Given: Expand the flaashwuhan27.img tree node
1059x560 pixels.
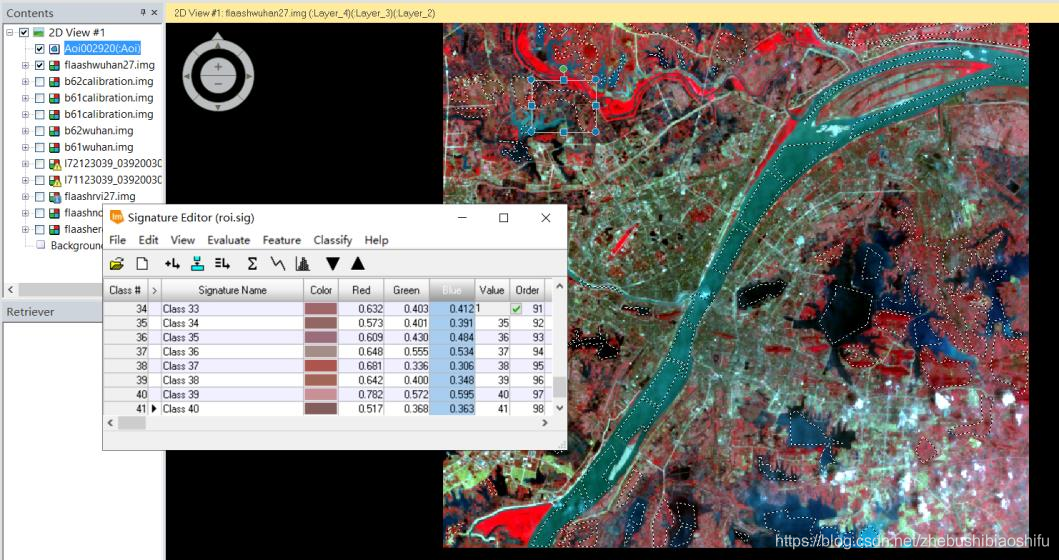Looking at the screenshot, I should (x=25, y=66).
